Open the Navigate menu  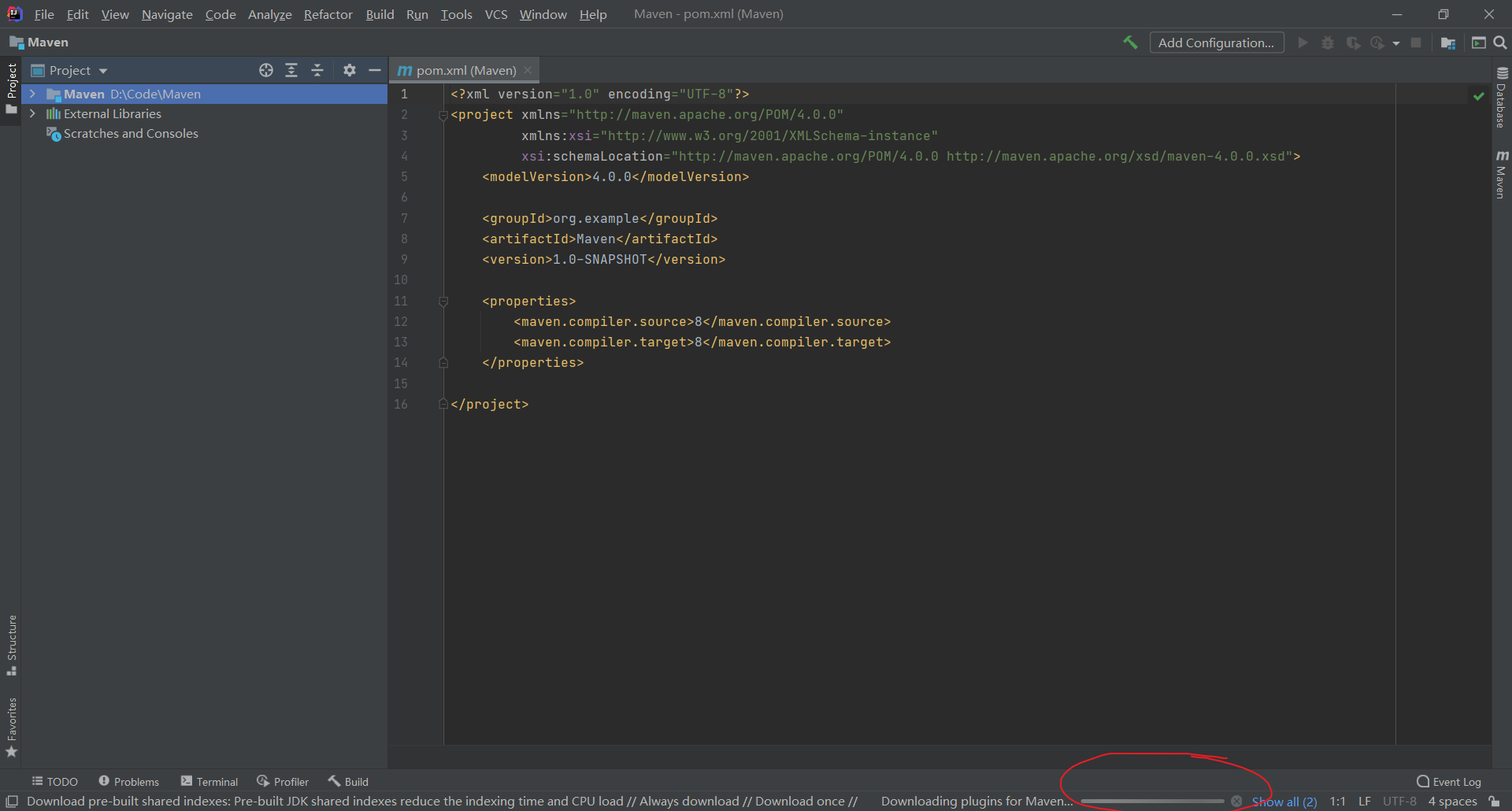pyautogui.click(x=167, y=14)
